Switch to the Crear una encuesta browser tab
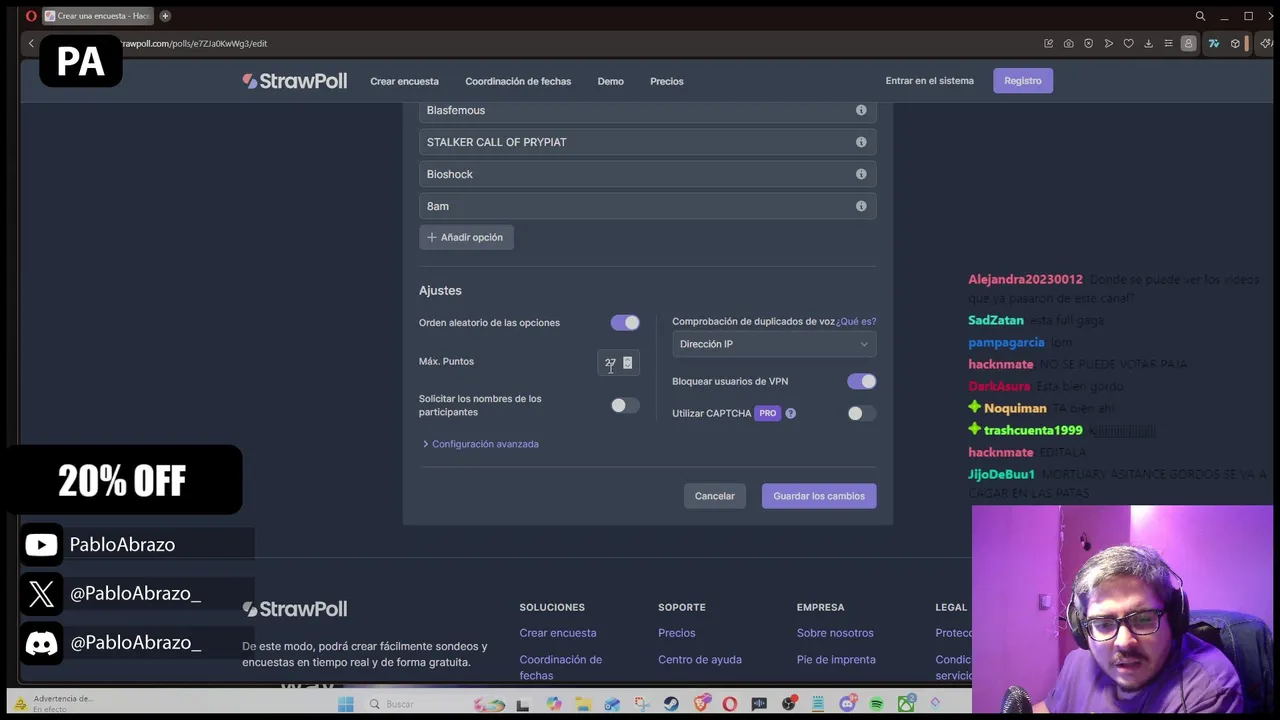This screenshot has height=720, width=1280. [97, 16]
